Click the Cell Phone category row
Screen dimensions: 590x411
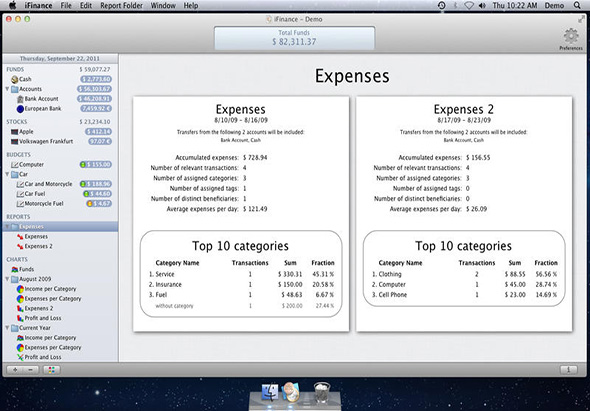(464, 295)
